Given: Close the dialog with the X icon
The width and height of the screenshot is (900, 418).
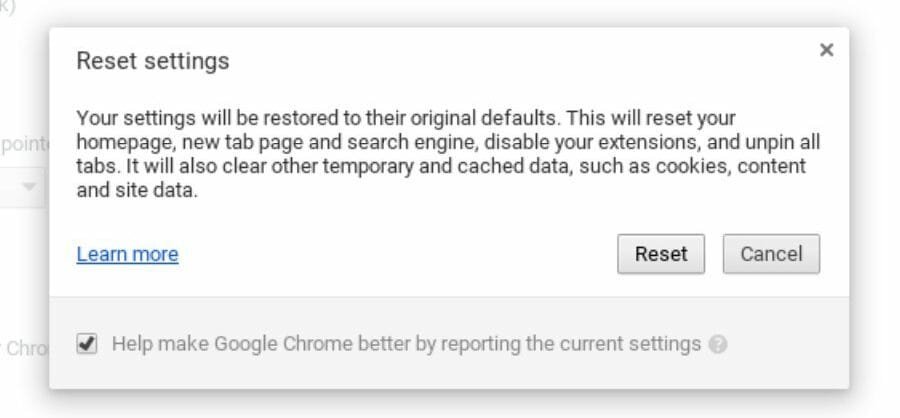Looking at the screenshot, I should (826, 50).
